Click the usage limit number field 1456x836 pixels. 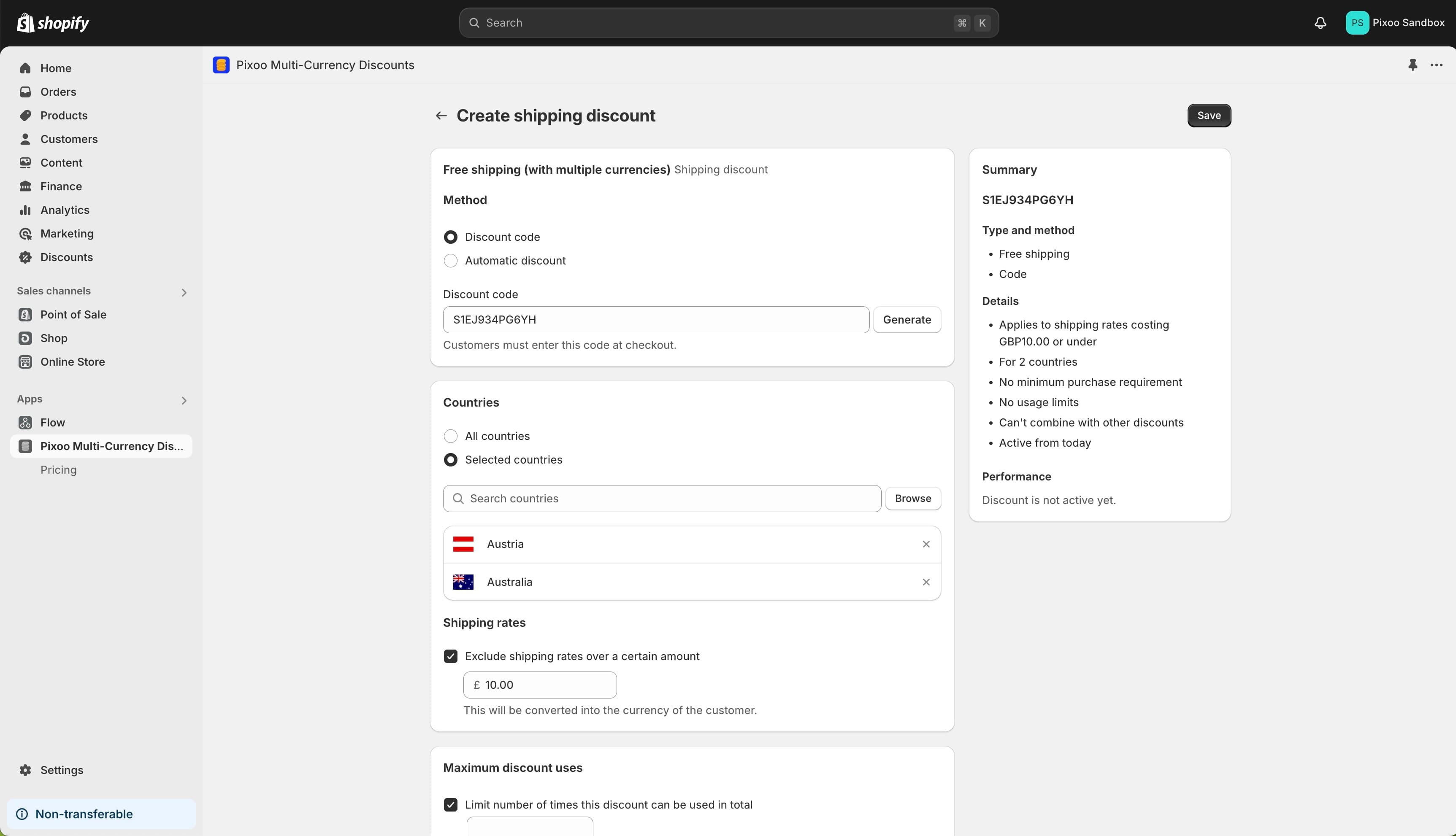coord(530,827)
